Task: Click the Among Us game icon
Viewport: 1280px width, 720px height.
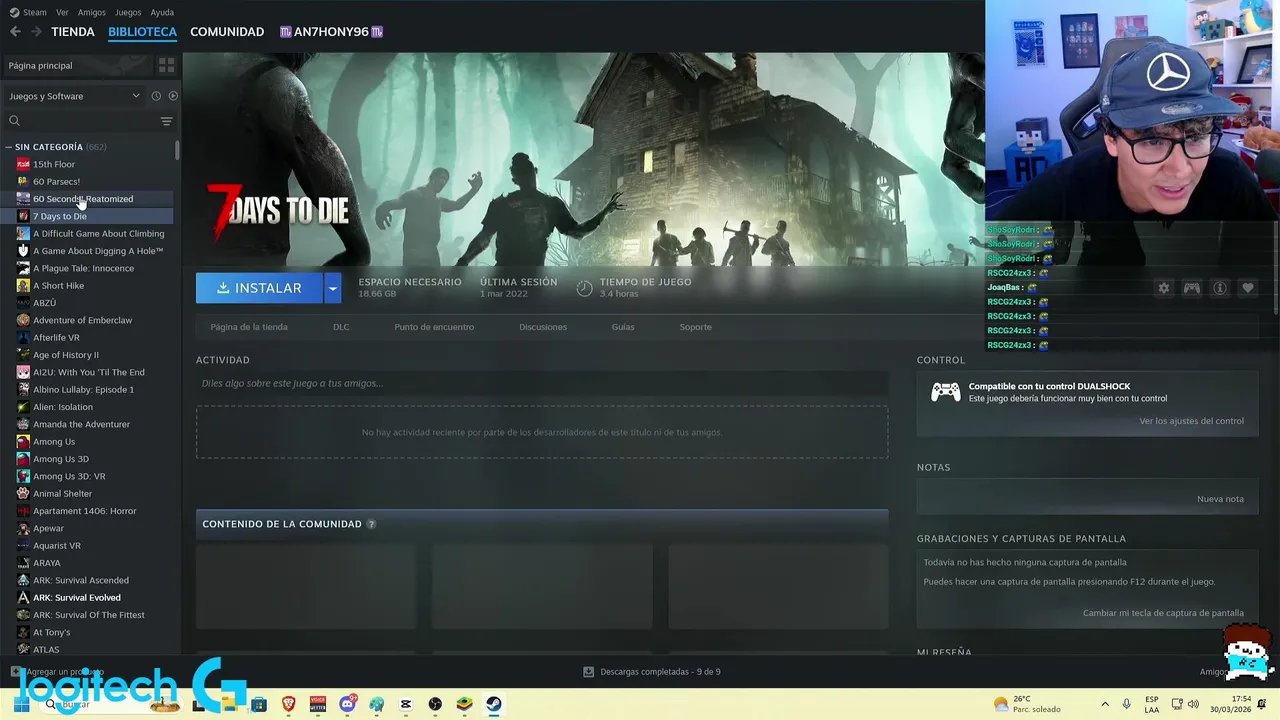Action: 23,442
